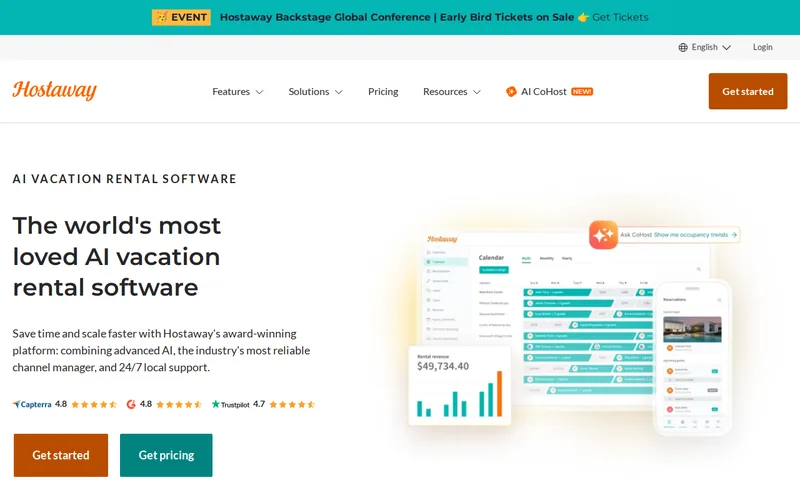Screen dimensions: 800x500
Task: Click the Trustpilot rating stars
Action: tap(292, 405)
